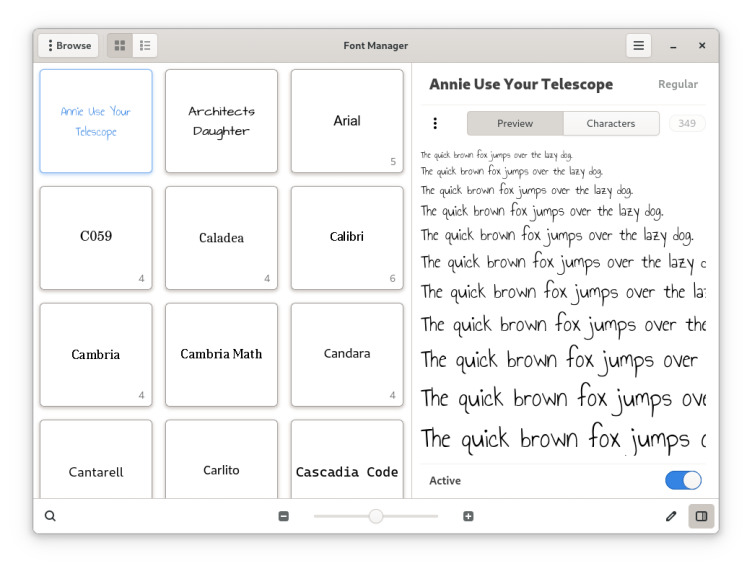
Task: Select the Preview tab
Action: [515, 124]
